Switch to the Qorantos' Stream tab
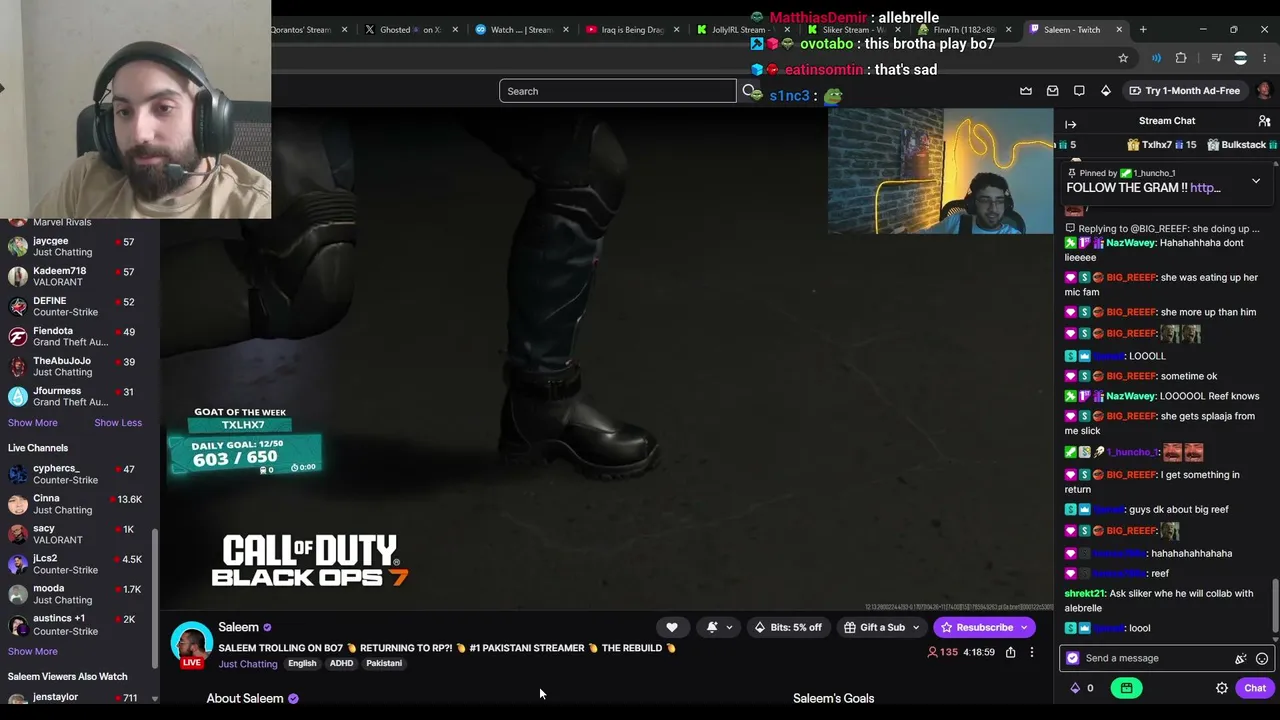Screen dimensions: 1280x720 [x=300, y=30]
